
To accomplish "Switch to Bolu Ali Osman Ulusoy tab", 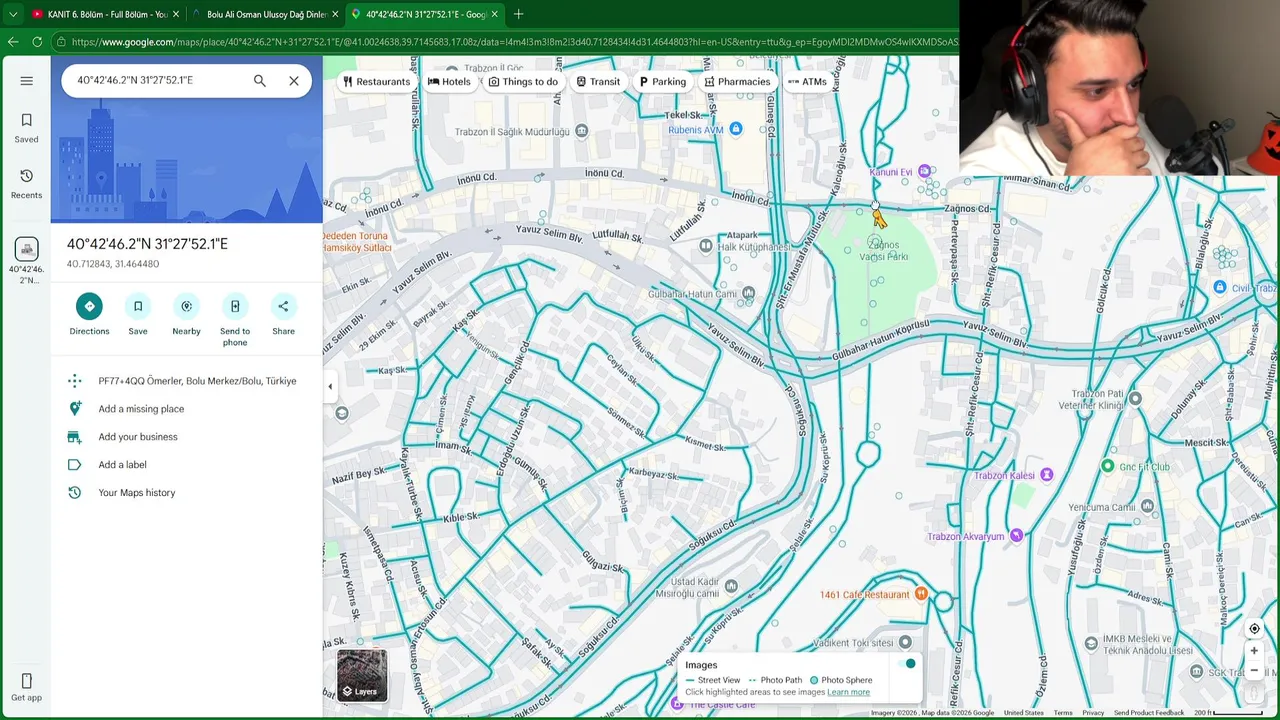I will [x=265, y=14].
